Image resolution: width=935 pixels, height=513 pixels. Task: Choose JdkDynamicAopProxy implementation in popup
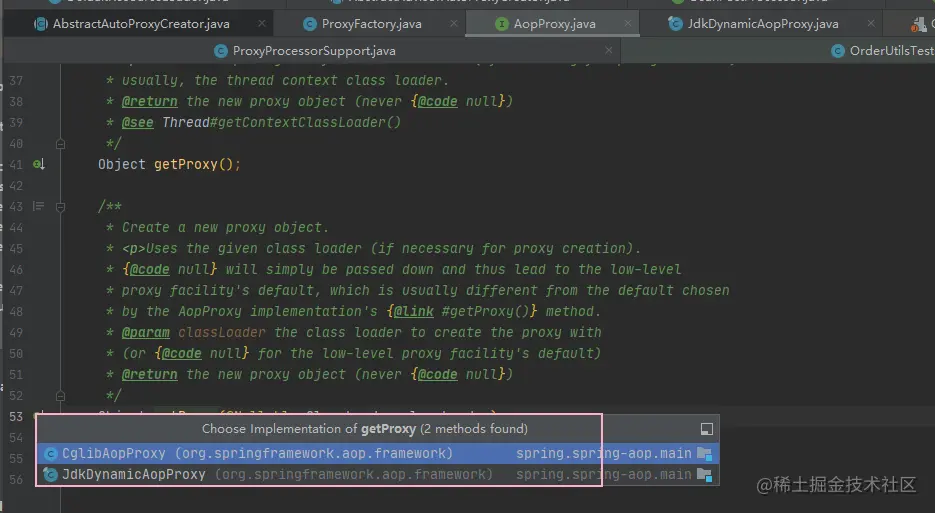click(378, 475)
